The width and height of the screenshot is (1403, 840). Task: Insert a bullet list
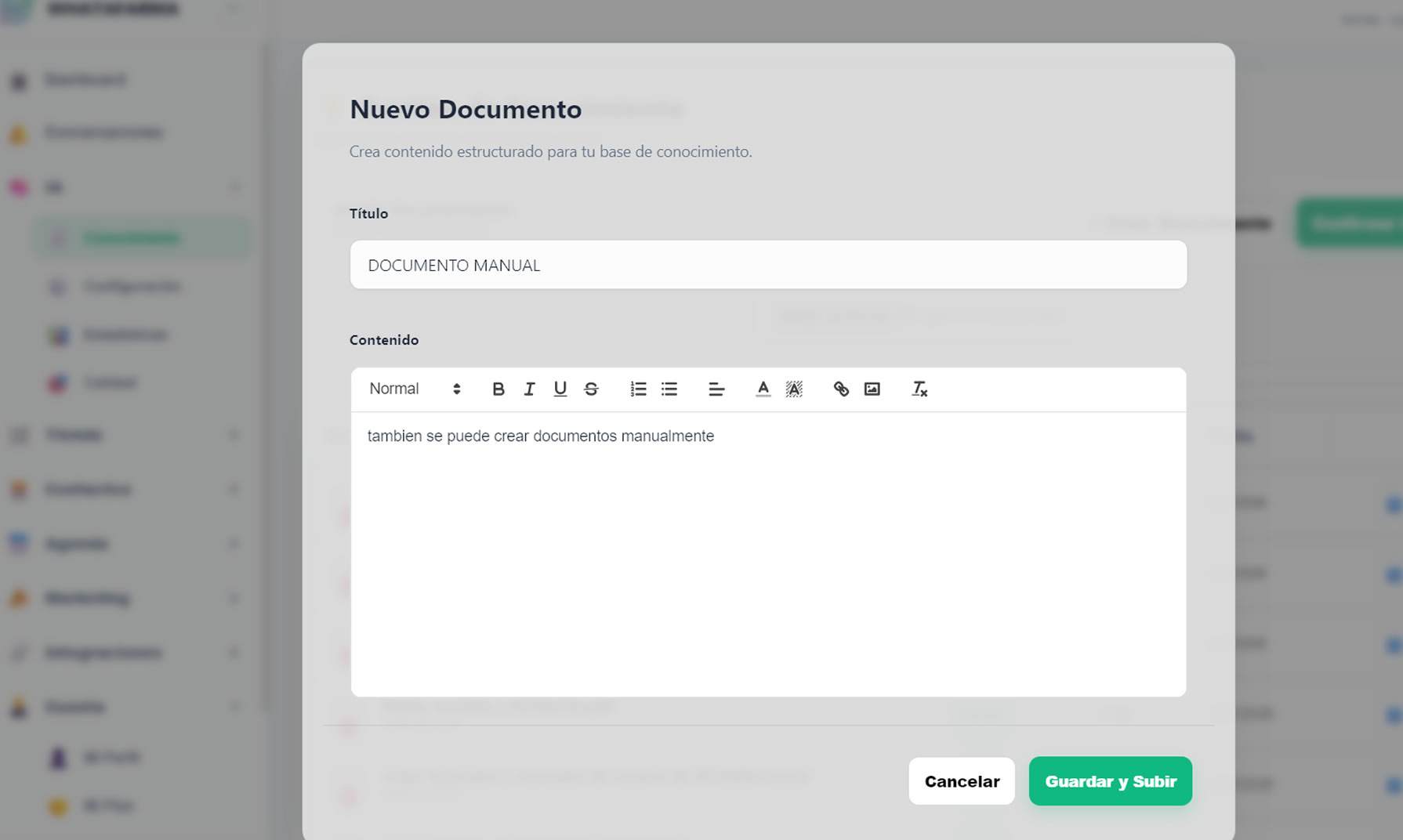coord(669,389)
